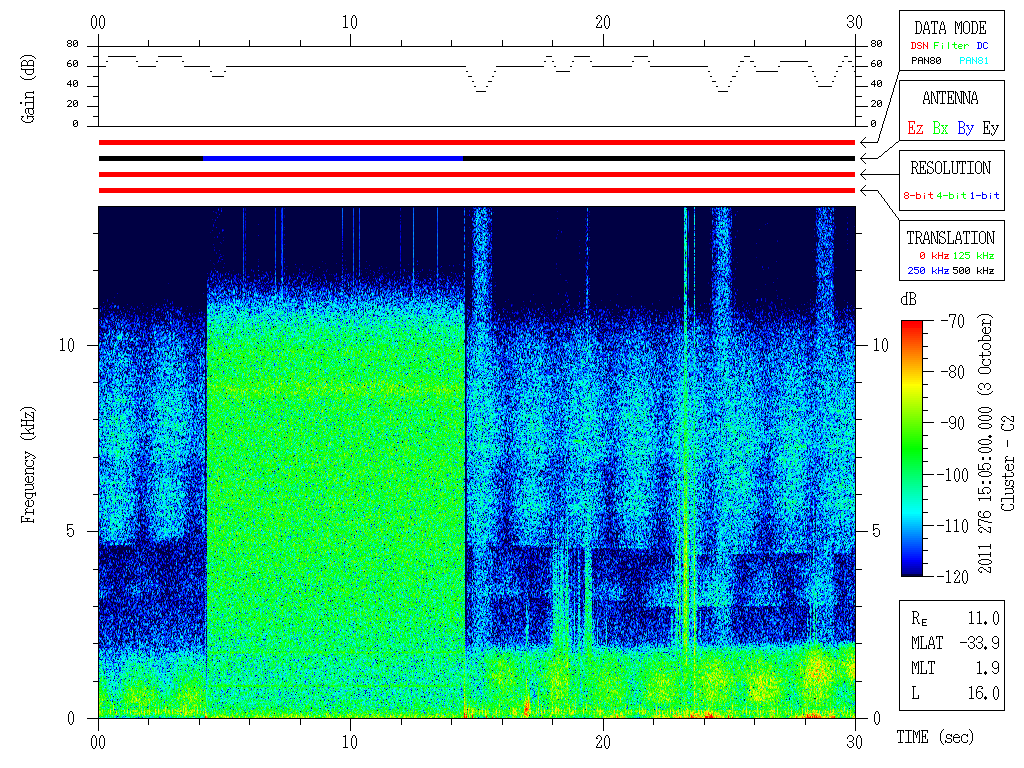The image size is (1024, 768).
Task: Pick the black Ey antenna label
Action: click(990, 128)
